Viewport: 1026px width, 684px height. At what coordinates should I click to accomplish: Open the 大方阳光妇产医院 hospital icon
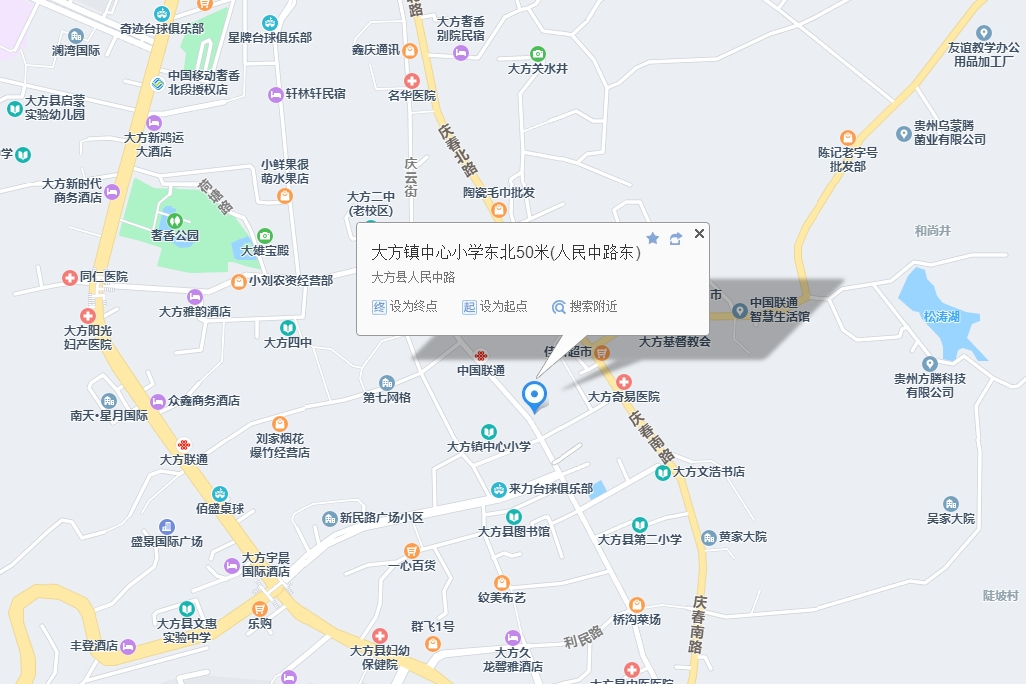[x=88, y=316]
